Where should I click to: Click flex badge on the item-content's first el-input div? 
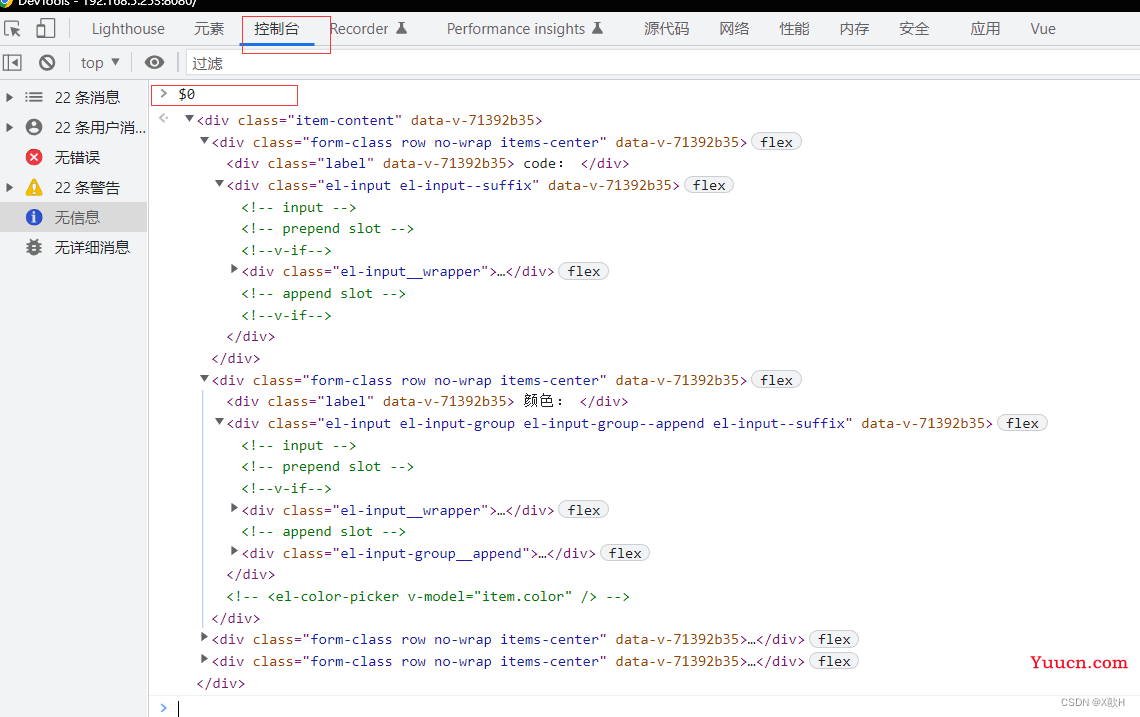click(709, 185)
